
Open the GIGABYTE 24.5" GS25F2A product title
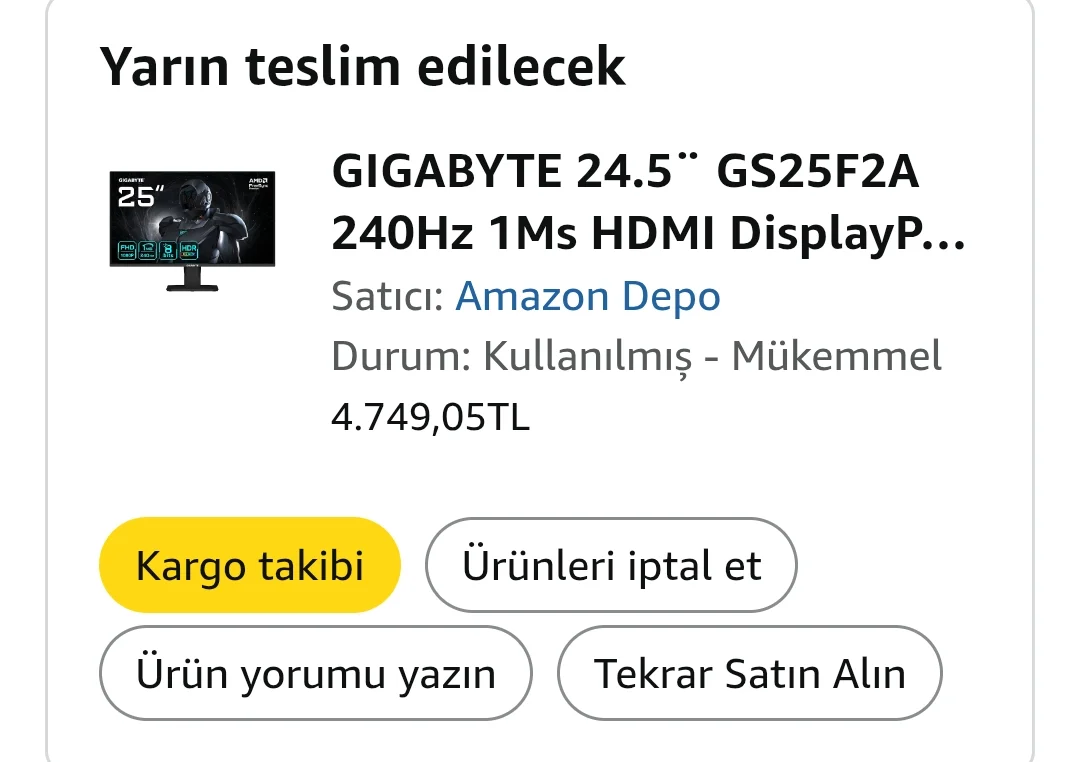click(x=649, y=201)
